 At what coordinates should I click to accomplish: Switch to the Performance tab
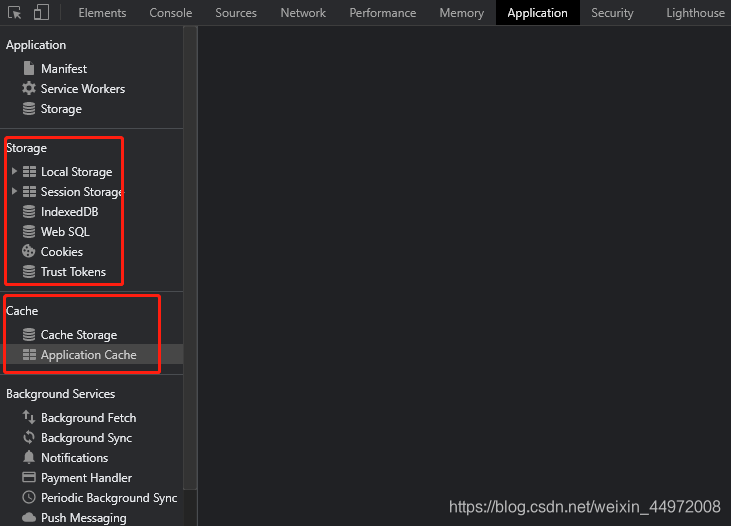(383, 13)
